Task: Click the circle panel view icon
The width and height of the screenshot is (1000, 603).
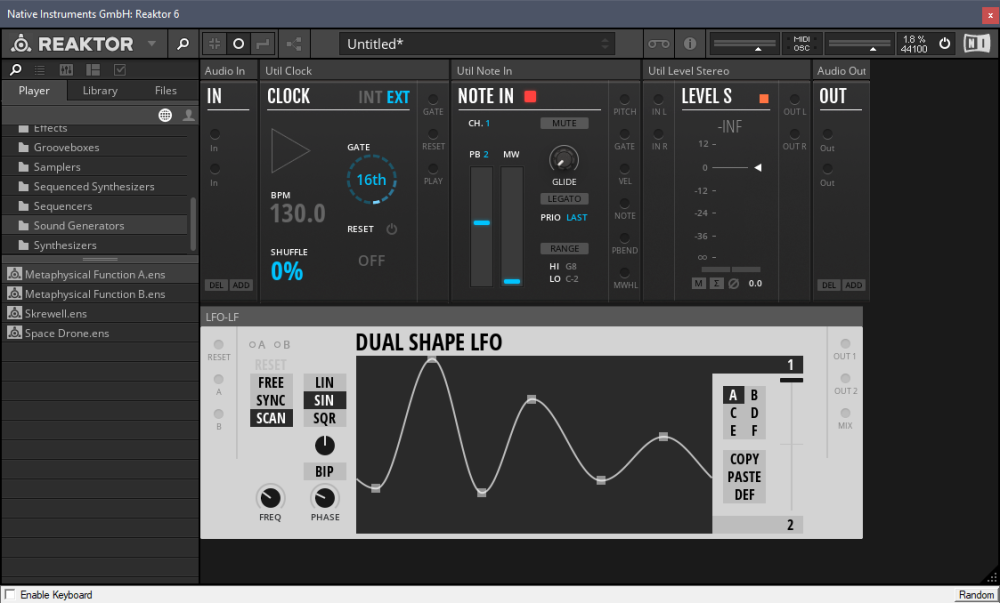Action: tap(239, 44)
